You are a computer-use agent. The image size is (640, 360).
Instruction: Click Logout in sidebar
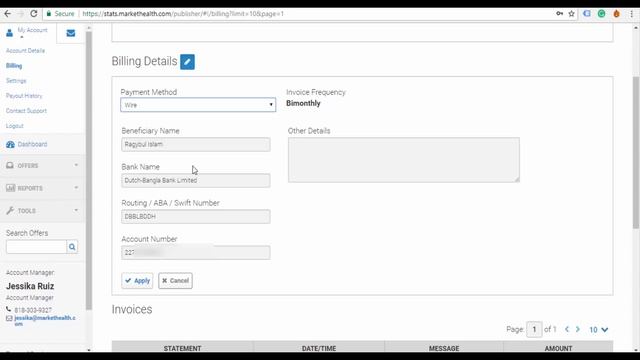coord(15,126)
